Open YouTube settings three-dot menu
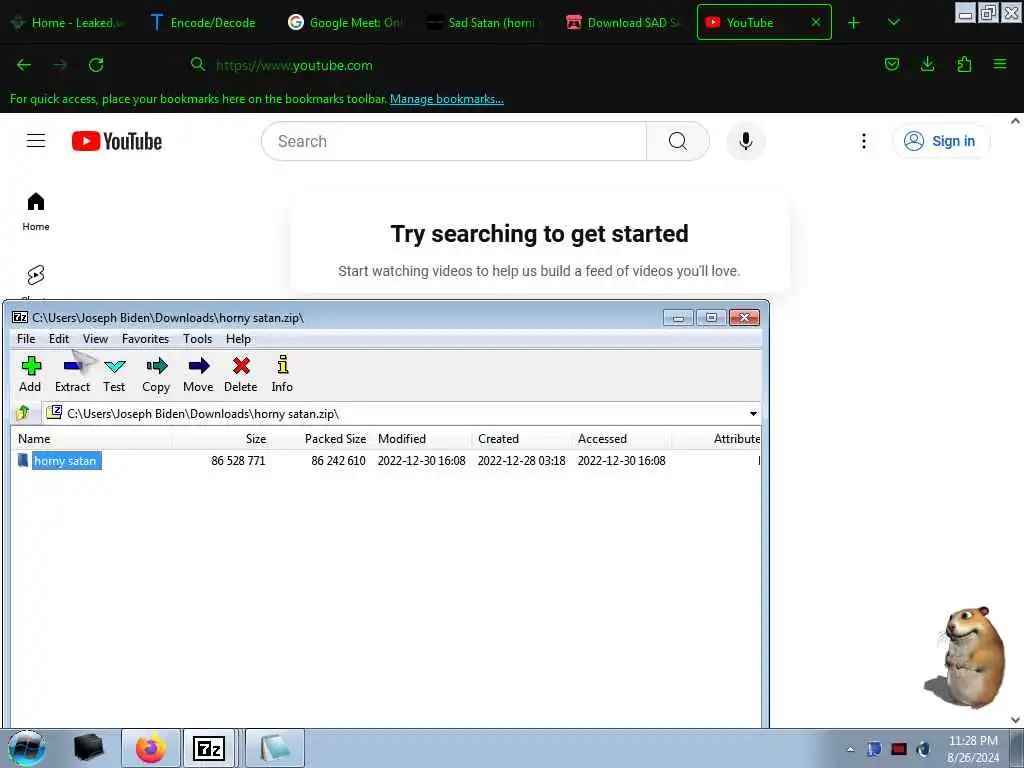The image size is (1024, 768). 863,141
